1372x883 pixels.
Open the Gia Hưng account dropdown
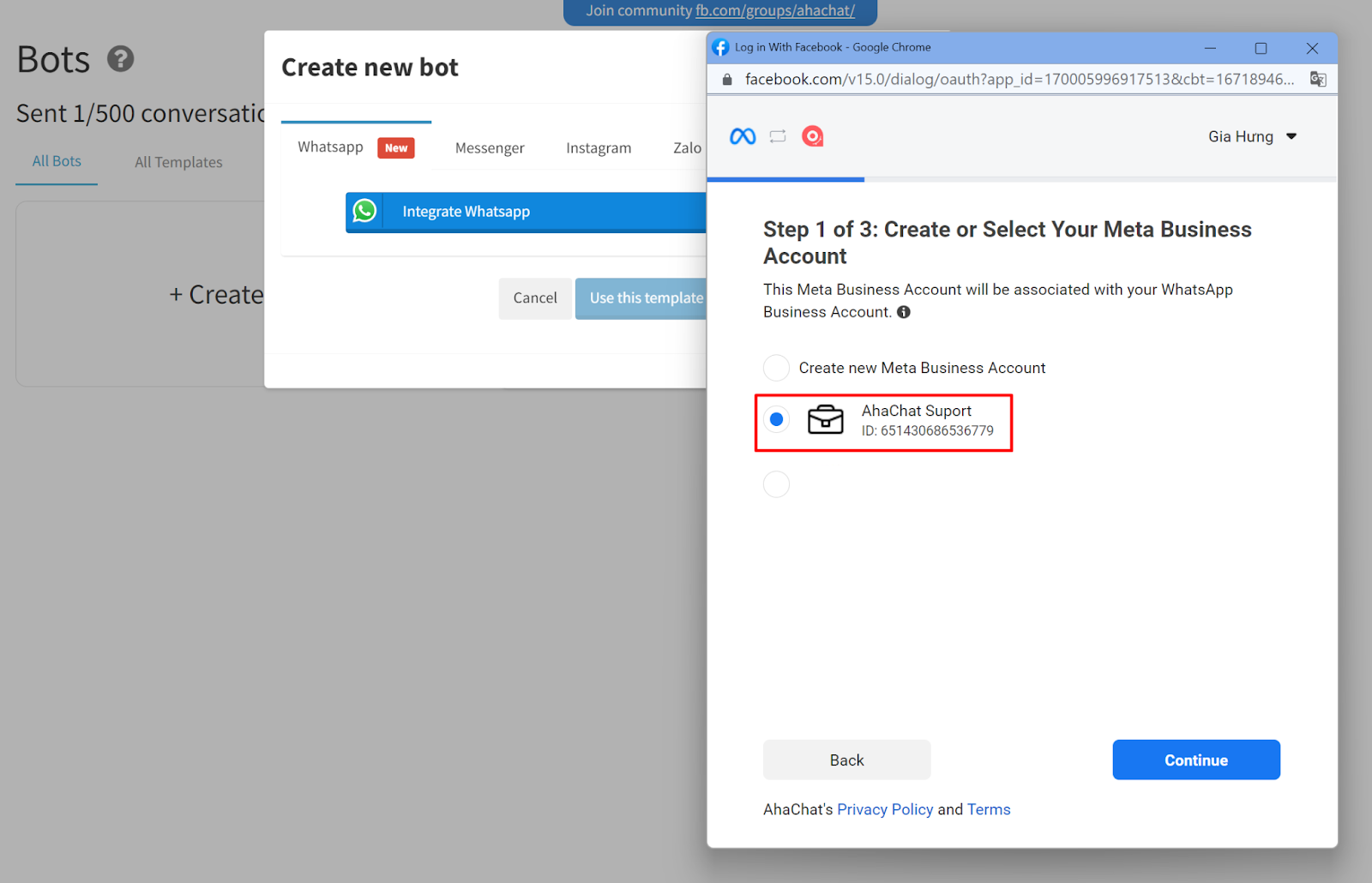(1252, 136)
